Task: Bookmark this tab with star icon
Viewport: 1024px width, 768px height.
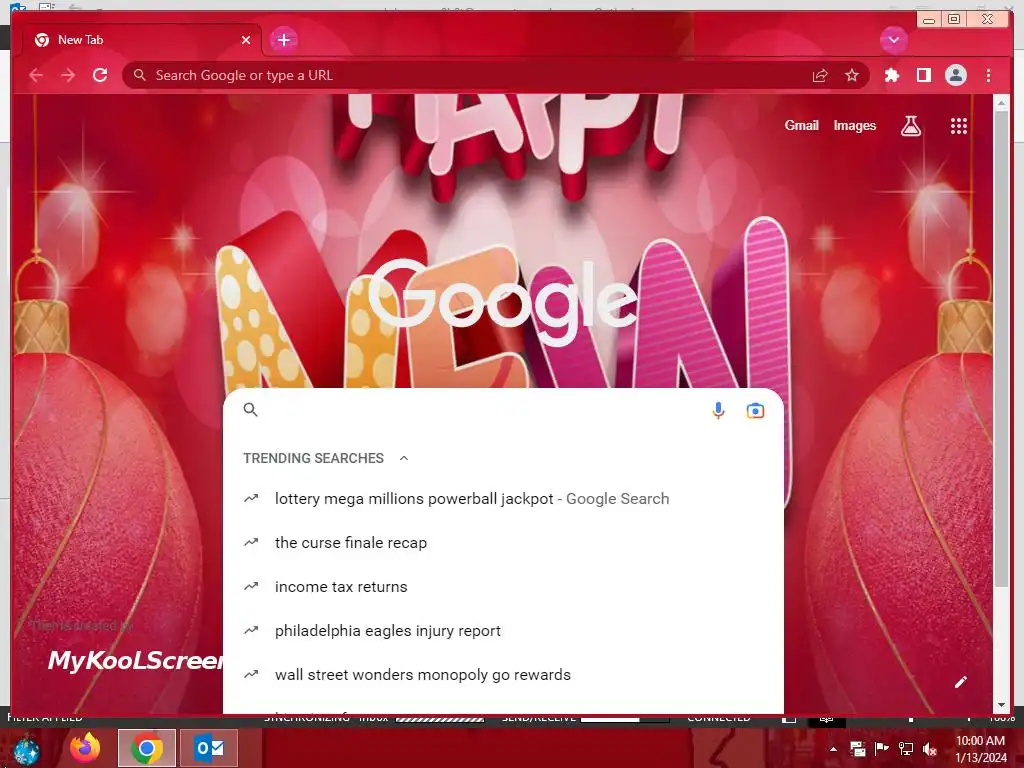Action: (x=852, y=76)
